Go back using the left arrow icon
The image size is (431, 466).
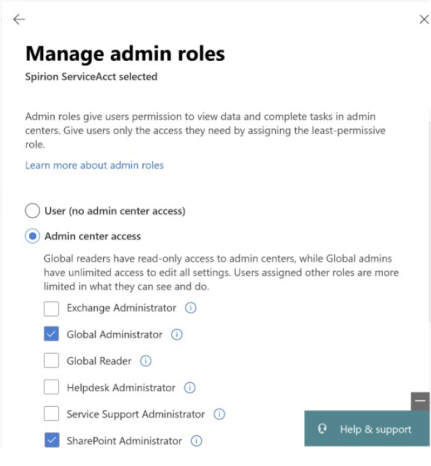19,19
